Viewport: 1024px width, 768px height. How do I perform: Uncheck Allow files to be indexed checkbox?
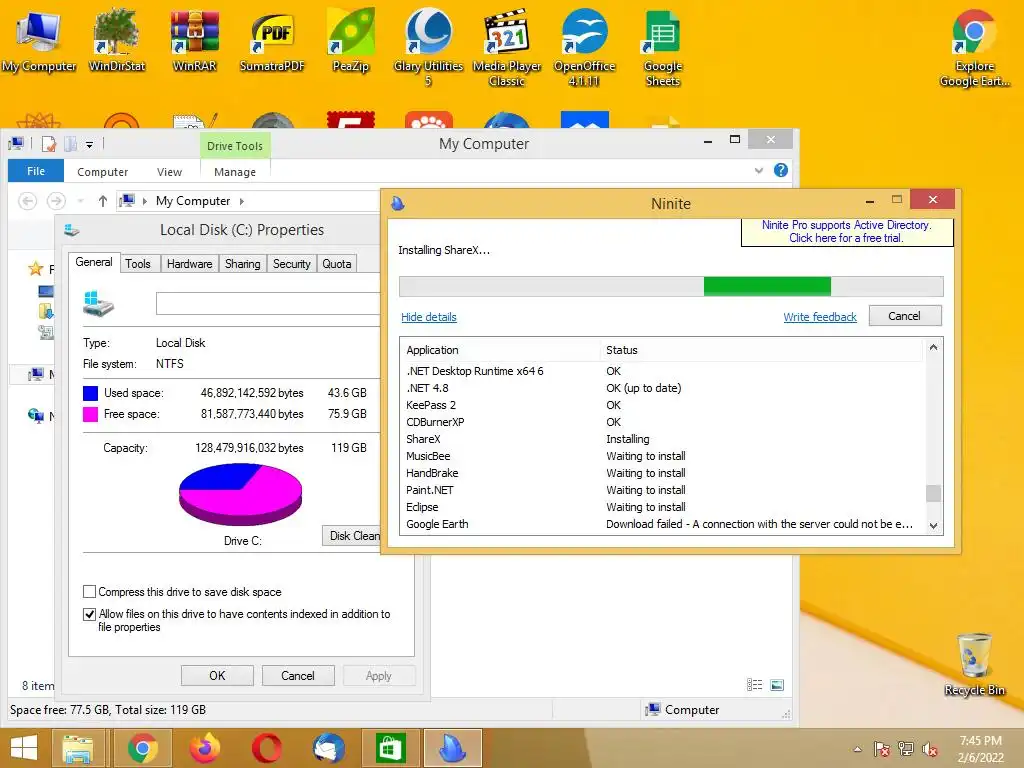point(89,614)
